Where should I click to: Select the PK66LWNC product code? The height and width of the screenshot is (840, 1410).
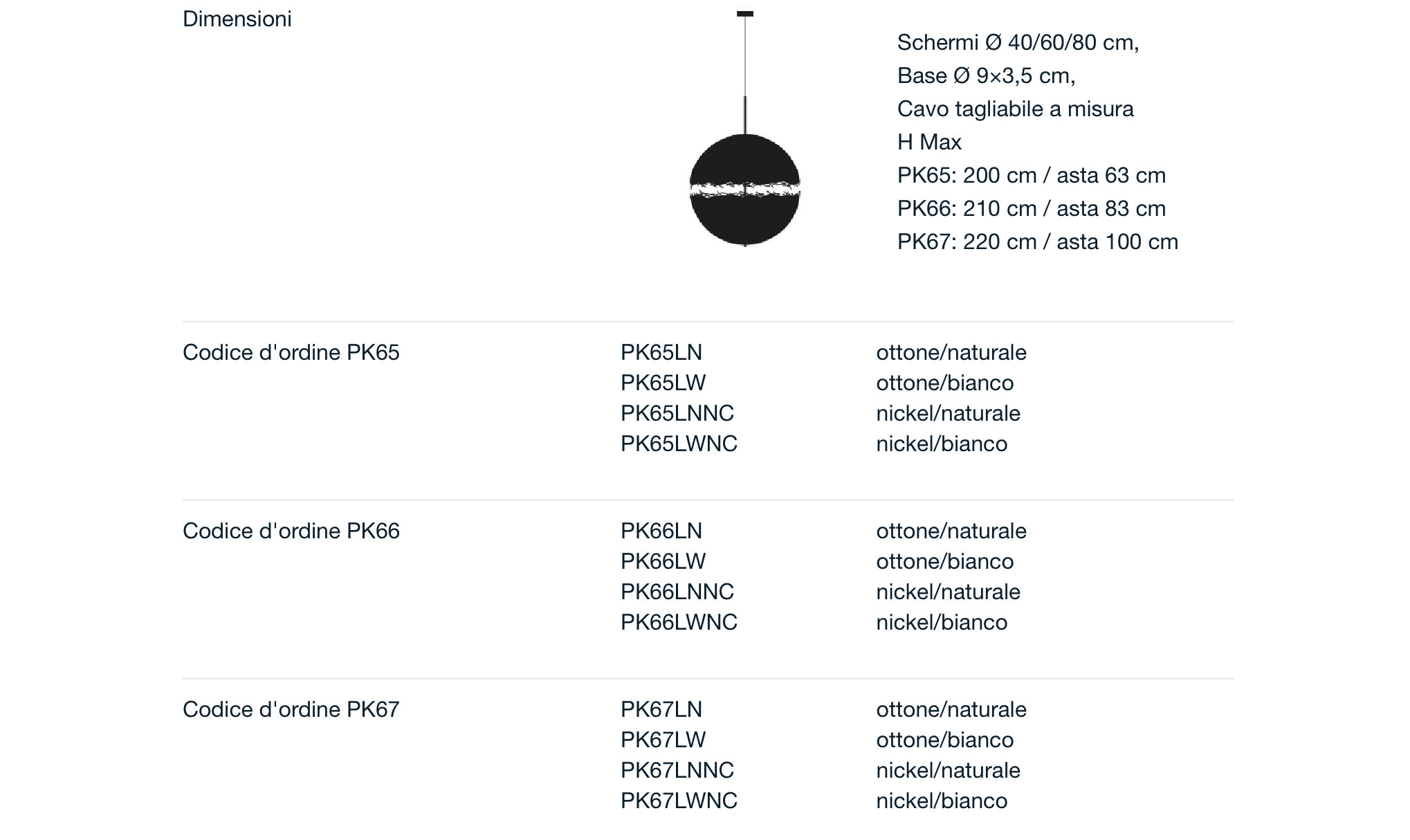click(679, 622)
